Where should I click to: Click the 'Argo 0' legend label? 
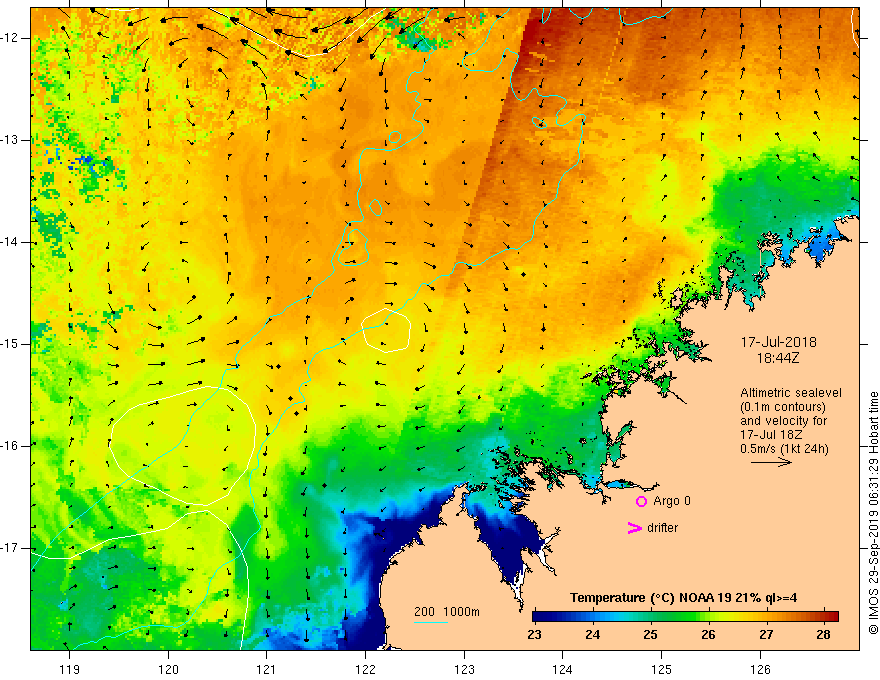click(672, 501)
